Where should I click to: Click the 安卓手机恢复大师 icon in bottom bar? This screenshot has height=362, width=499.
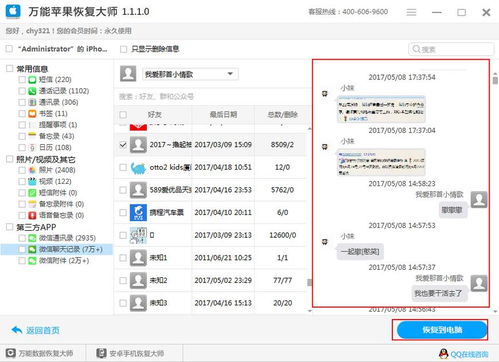[x=101, y=353]
